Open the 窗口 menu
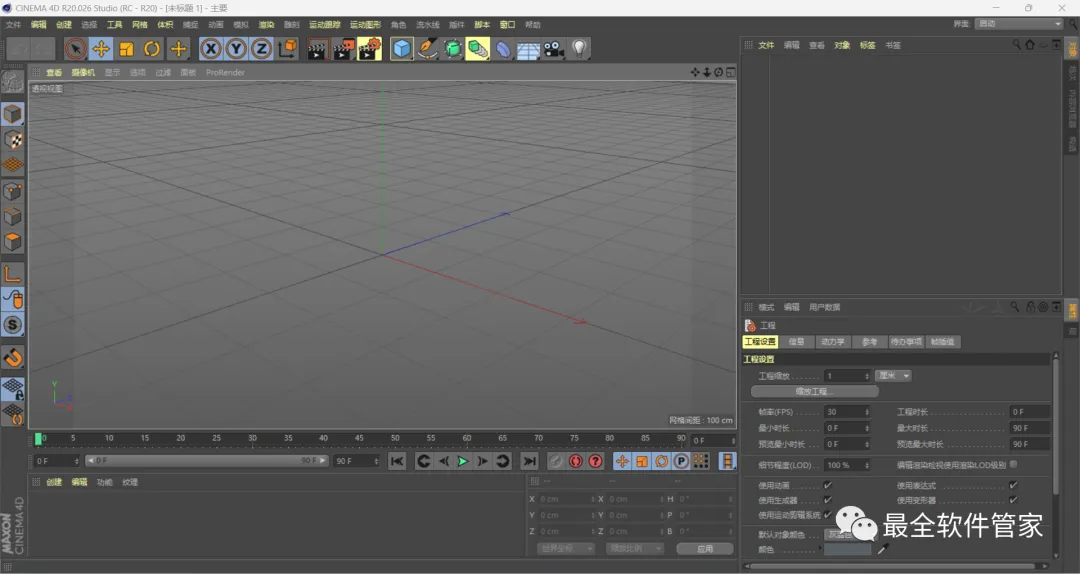 pos(508,25)
